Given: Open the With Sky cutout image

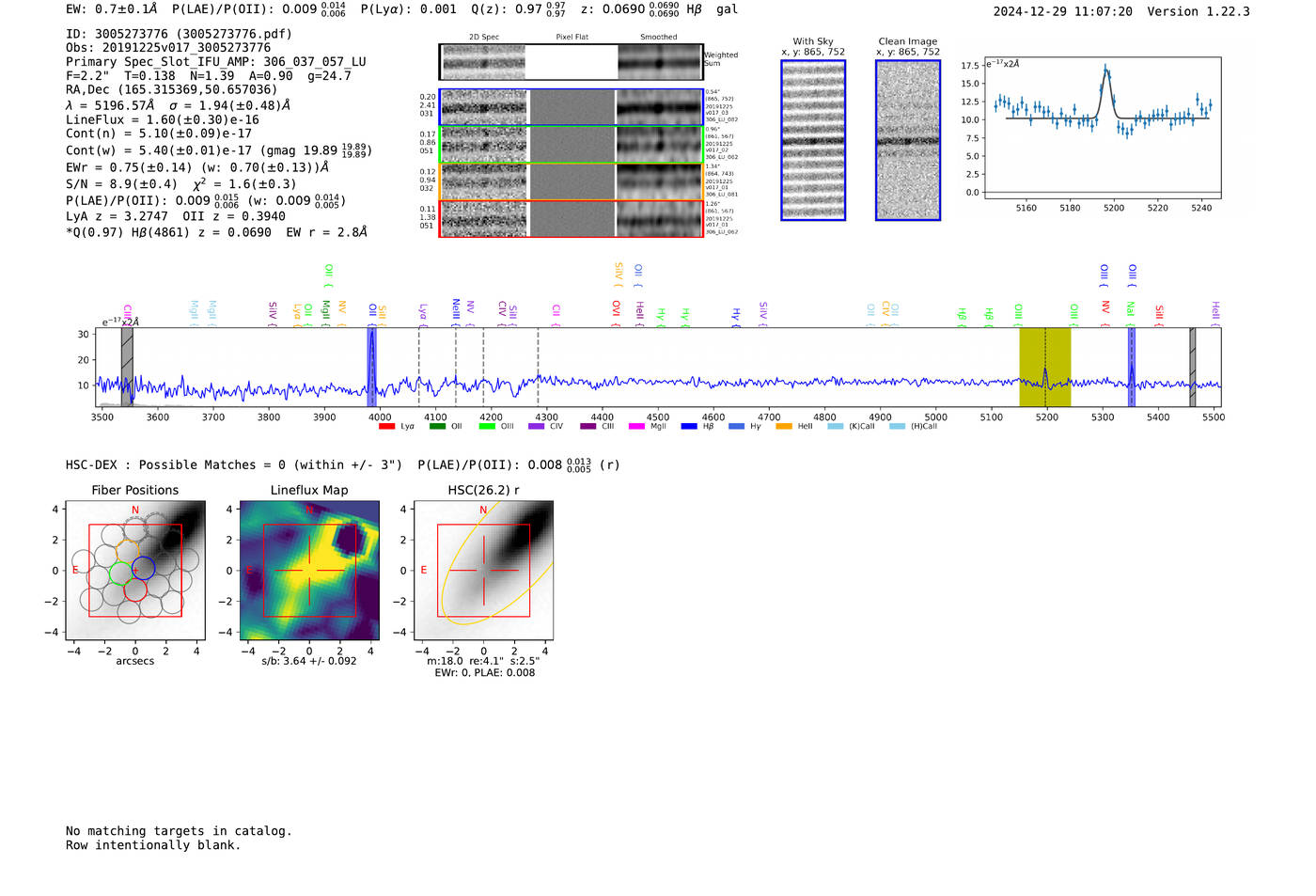Looking at the screenshot, I should point(813,140).
